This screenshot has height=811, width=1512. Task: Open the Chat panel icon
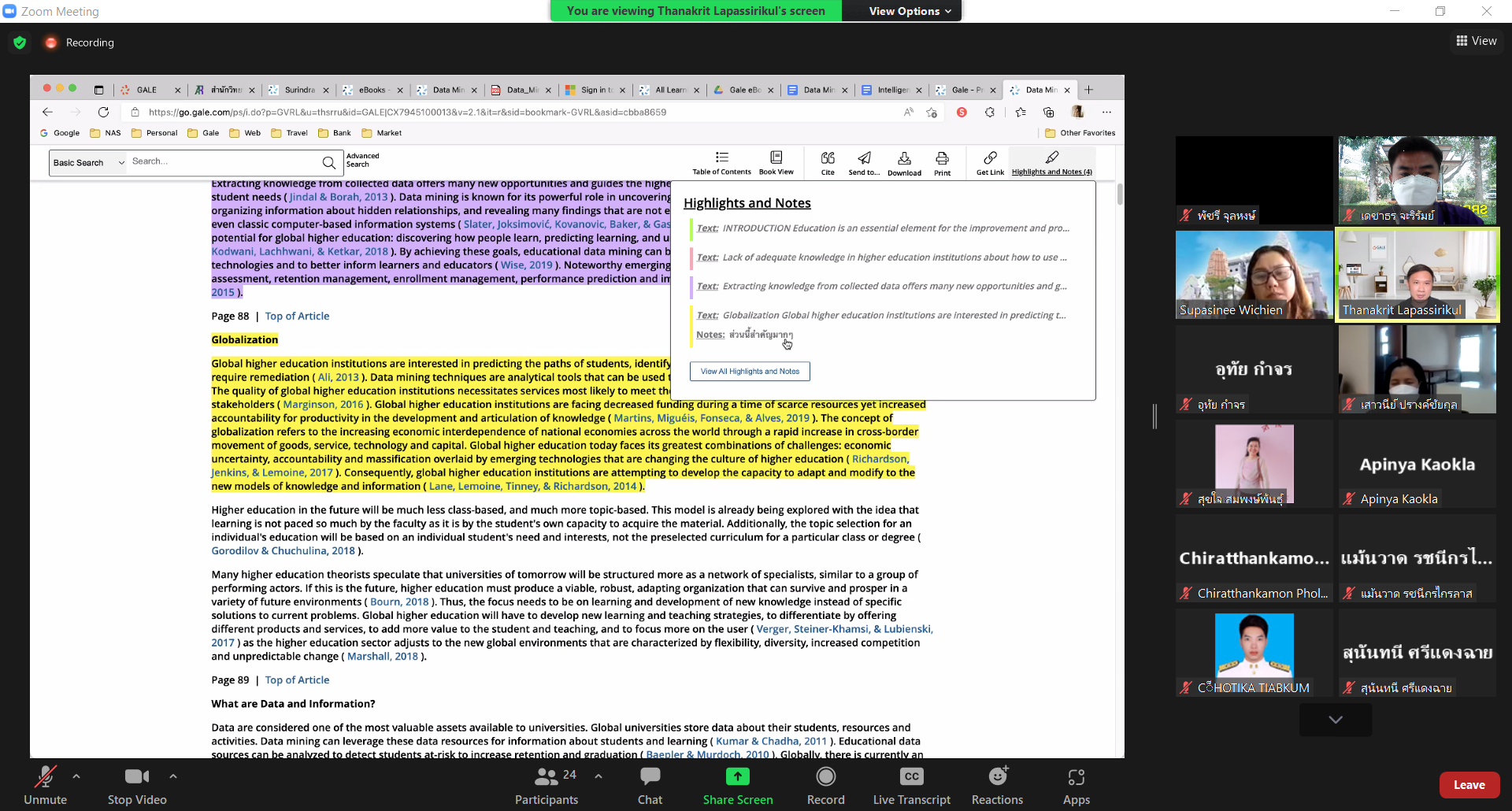pyautogui.click(x=650, y=777)
